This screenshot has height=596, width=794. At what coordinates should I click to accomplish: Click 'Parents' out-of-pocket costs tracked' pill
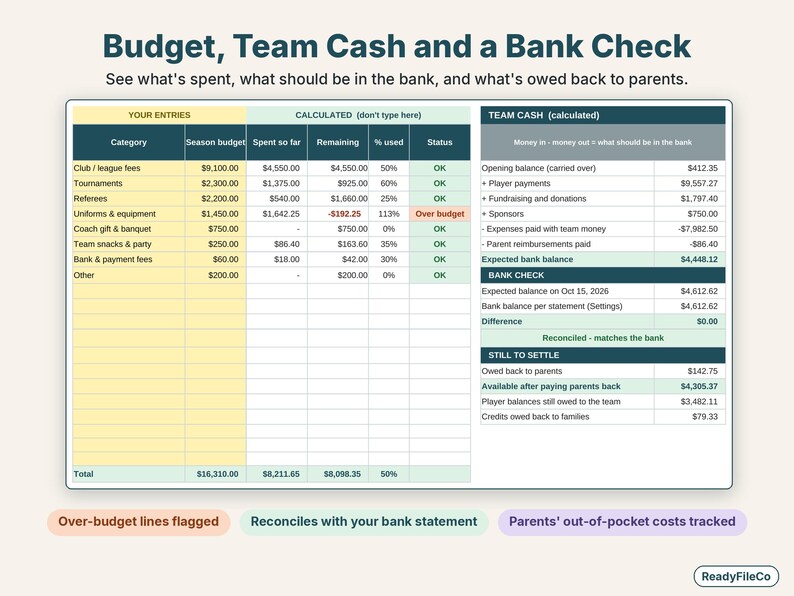(x=622, y=522)
